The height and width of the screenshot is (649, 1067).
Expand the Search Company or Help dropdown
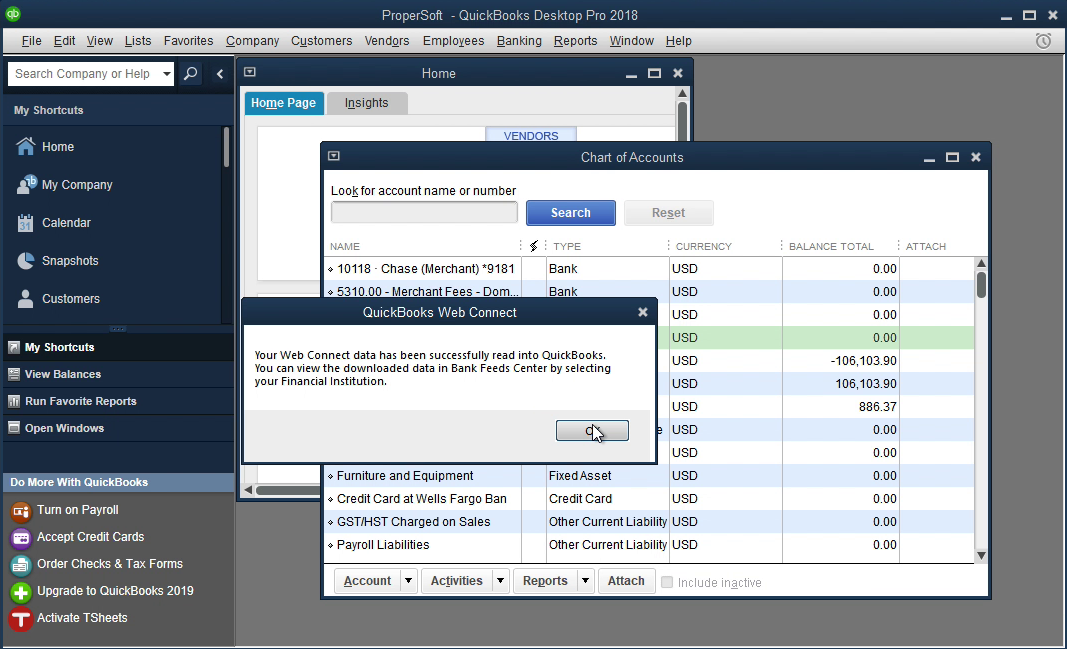pos(167,73)
